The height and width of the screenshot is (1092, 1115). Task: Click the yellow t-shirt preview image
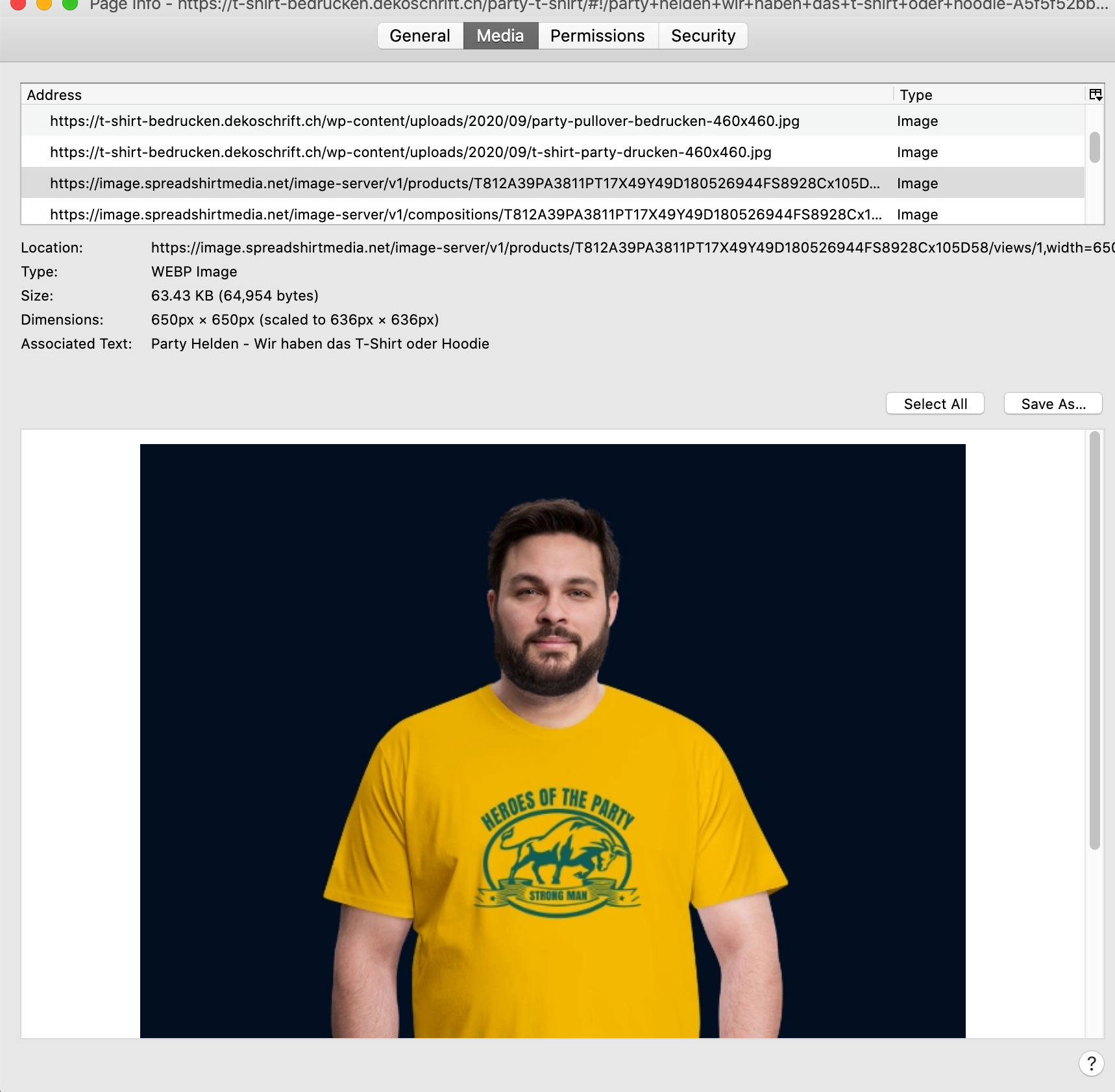point(552,740)
